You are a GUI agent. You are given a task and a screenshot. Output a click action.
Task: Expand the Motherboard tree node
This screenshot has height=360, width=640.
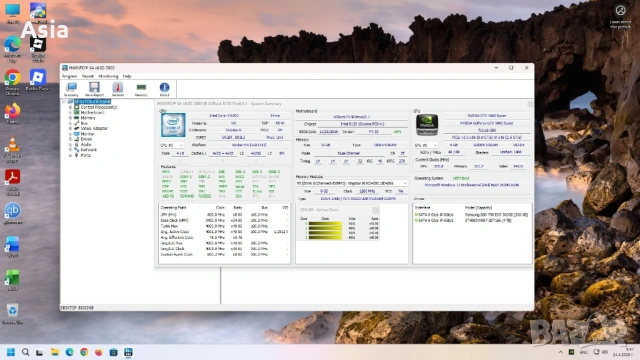[x=70, y=112]
